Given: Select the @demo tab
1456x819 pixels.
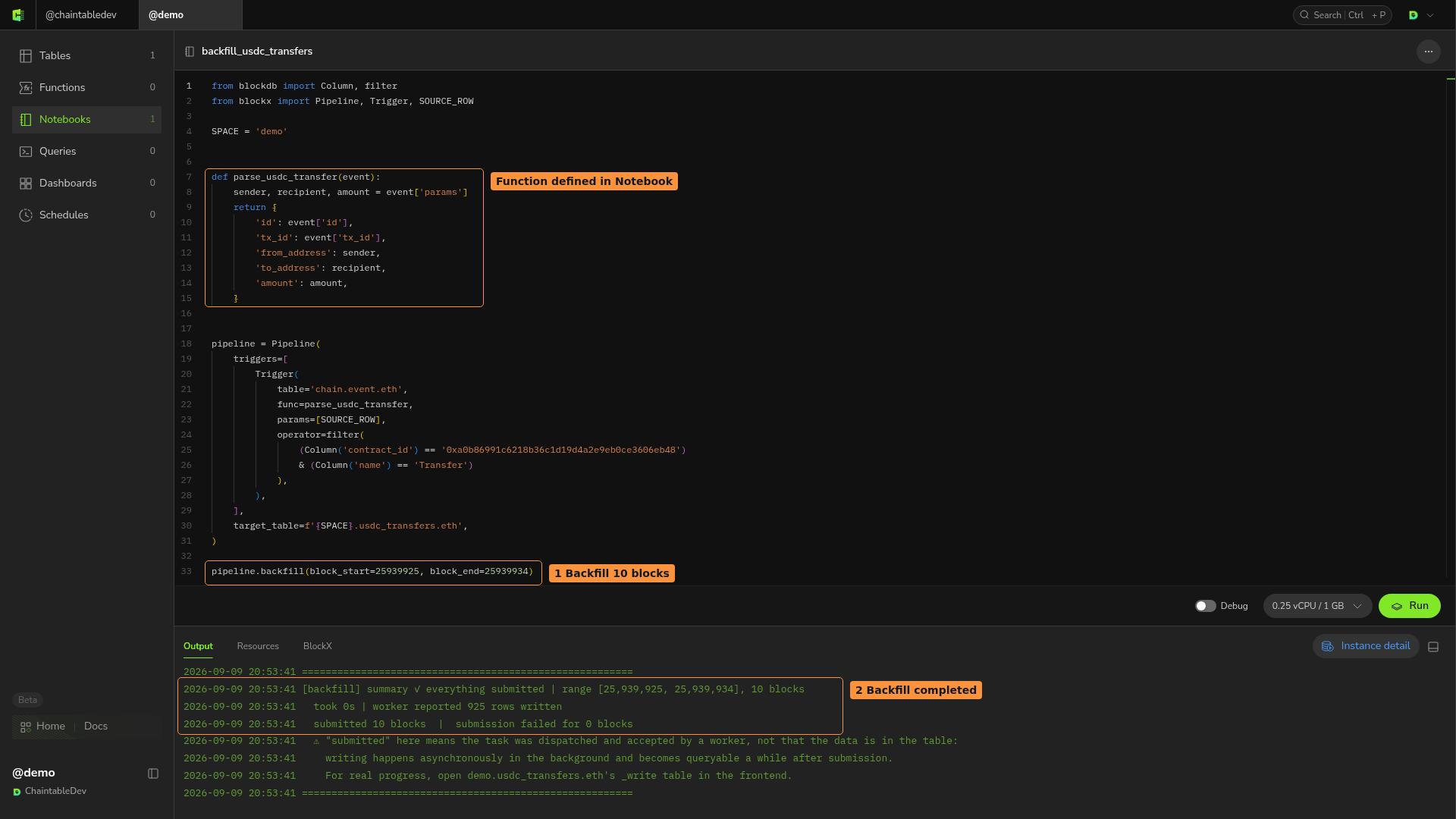Looking at the screenshot, I should 190,15.
